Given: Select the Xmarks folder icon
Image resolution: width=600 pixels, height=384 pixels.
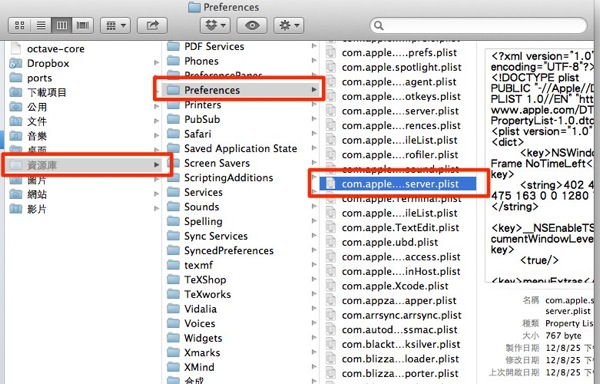Looking at the screenshot, I should (173, 352).
